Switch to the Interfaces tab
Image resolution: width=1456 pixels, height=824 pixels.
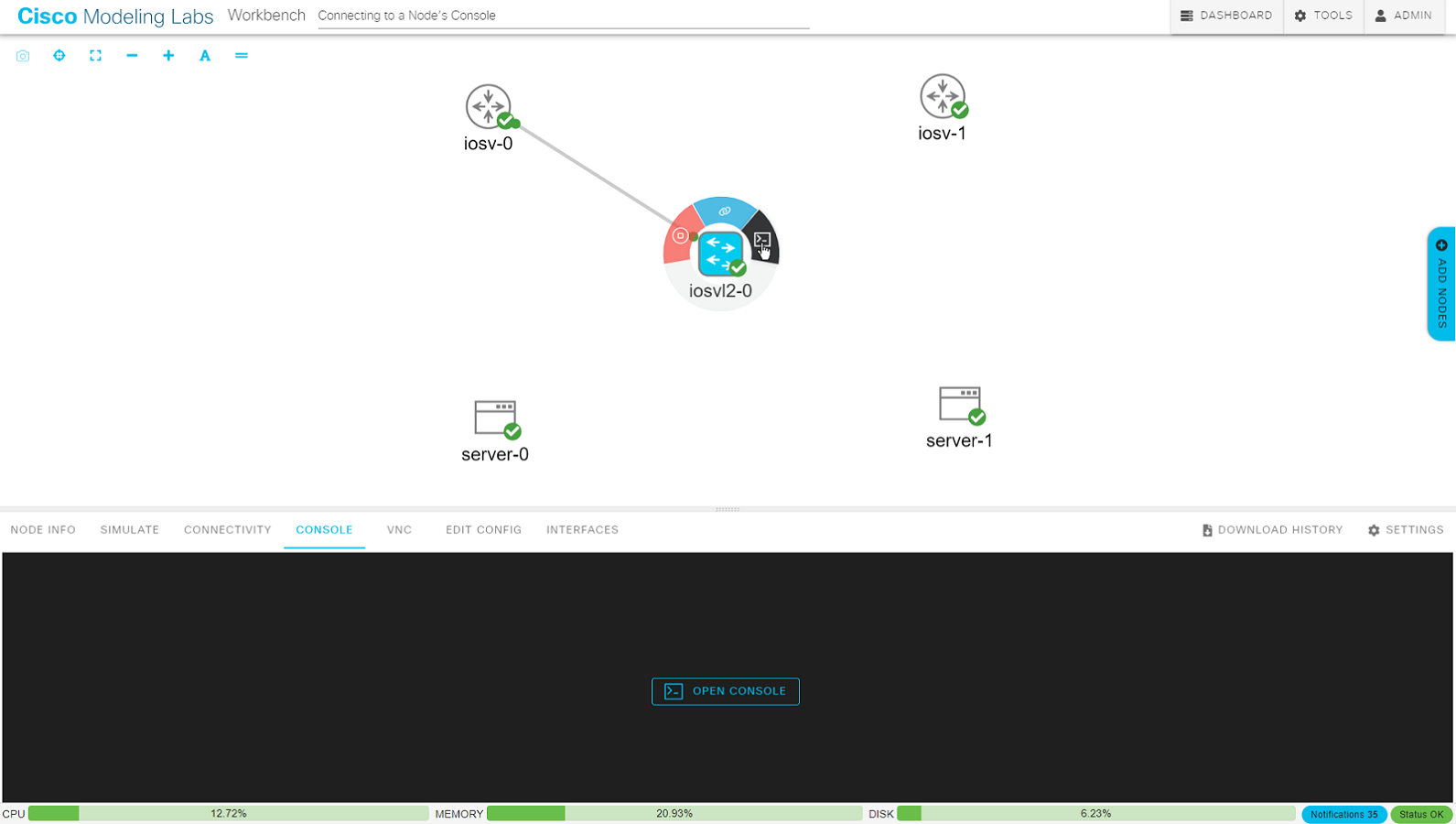[582, 530]
